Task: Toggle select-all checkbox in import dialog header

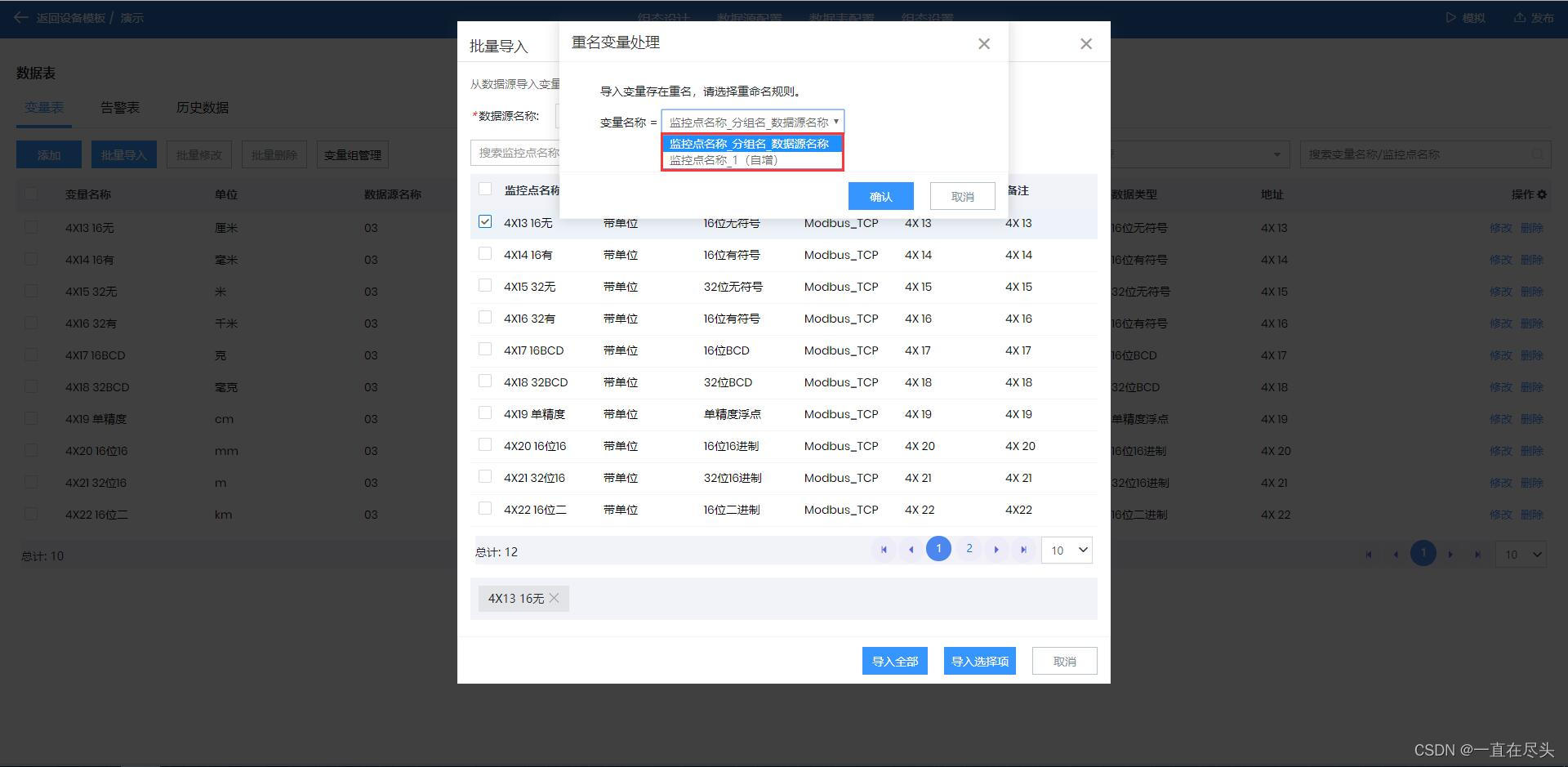Action: (485, 189)
